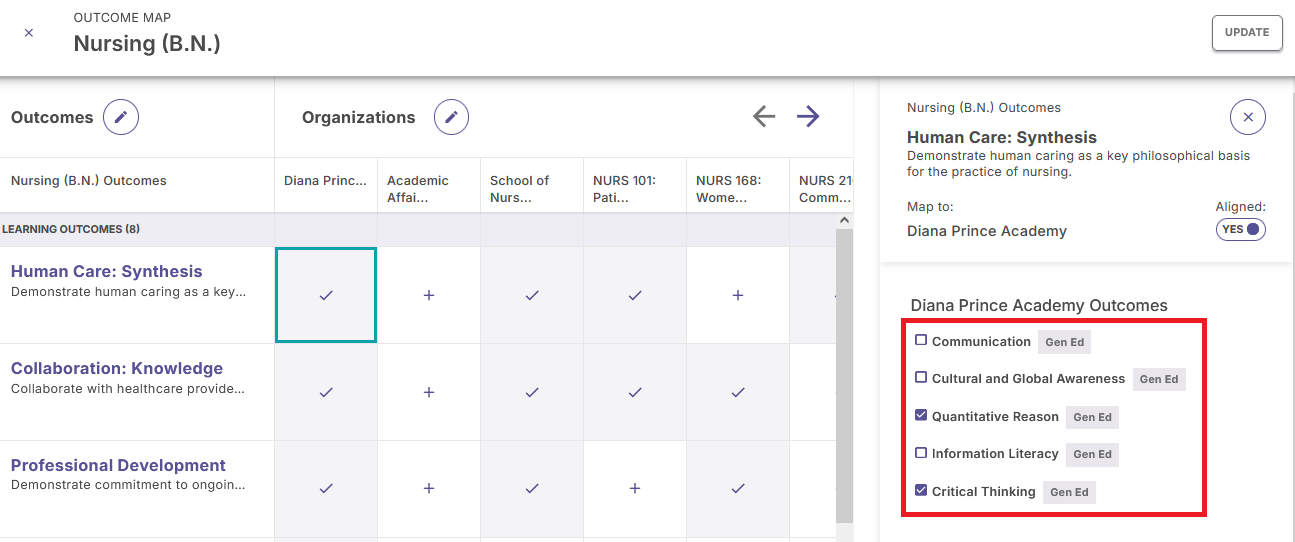The image size is (1295, 542).
Task: Click the Nursing (B.N.) Outcomes column label
Action: tap(89, 181)
